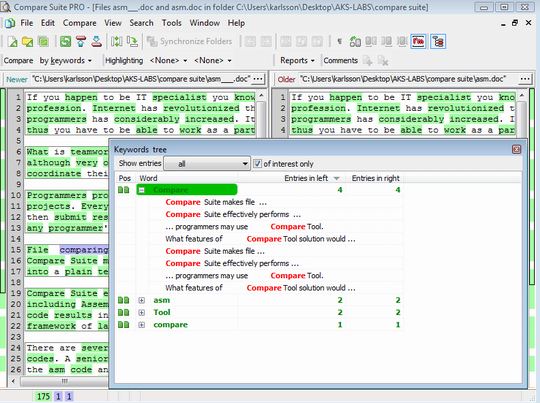Collapse the Compare keyword node

click(142, 190)
